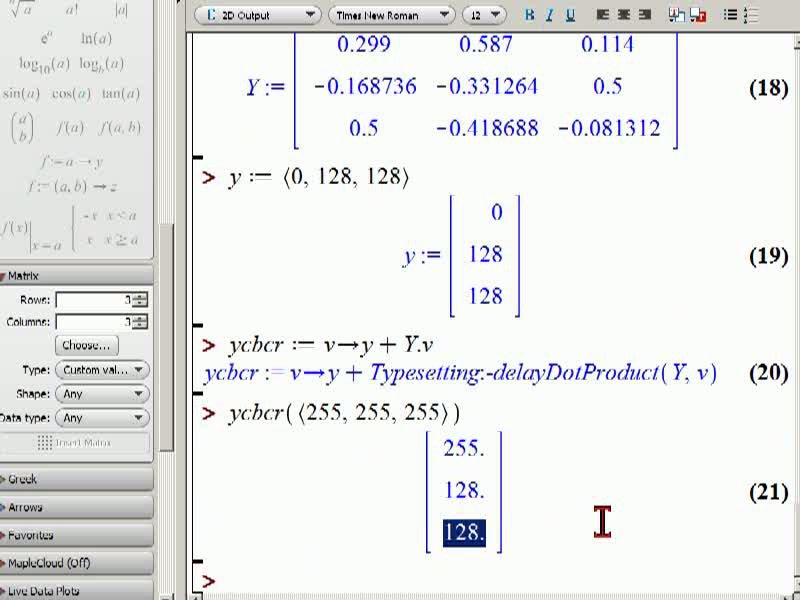Click the Choose... button in Matrix palette
This screenshot has width=800, height=600.
click(86, 345)
